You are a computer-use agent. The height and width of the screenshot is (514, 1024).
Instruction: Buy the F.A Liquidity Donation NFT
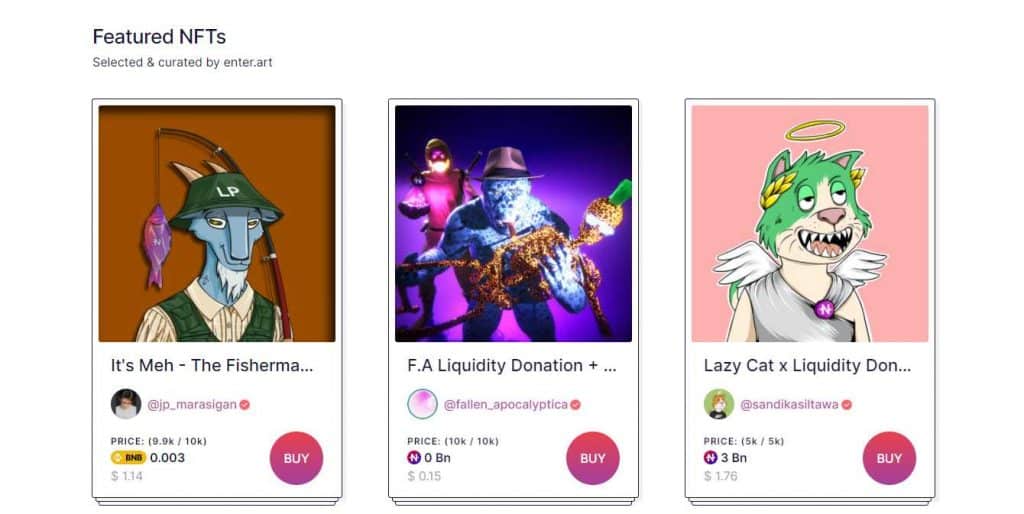(593, 458)
